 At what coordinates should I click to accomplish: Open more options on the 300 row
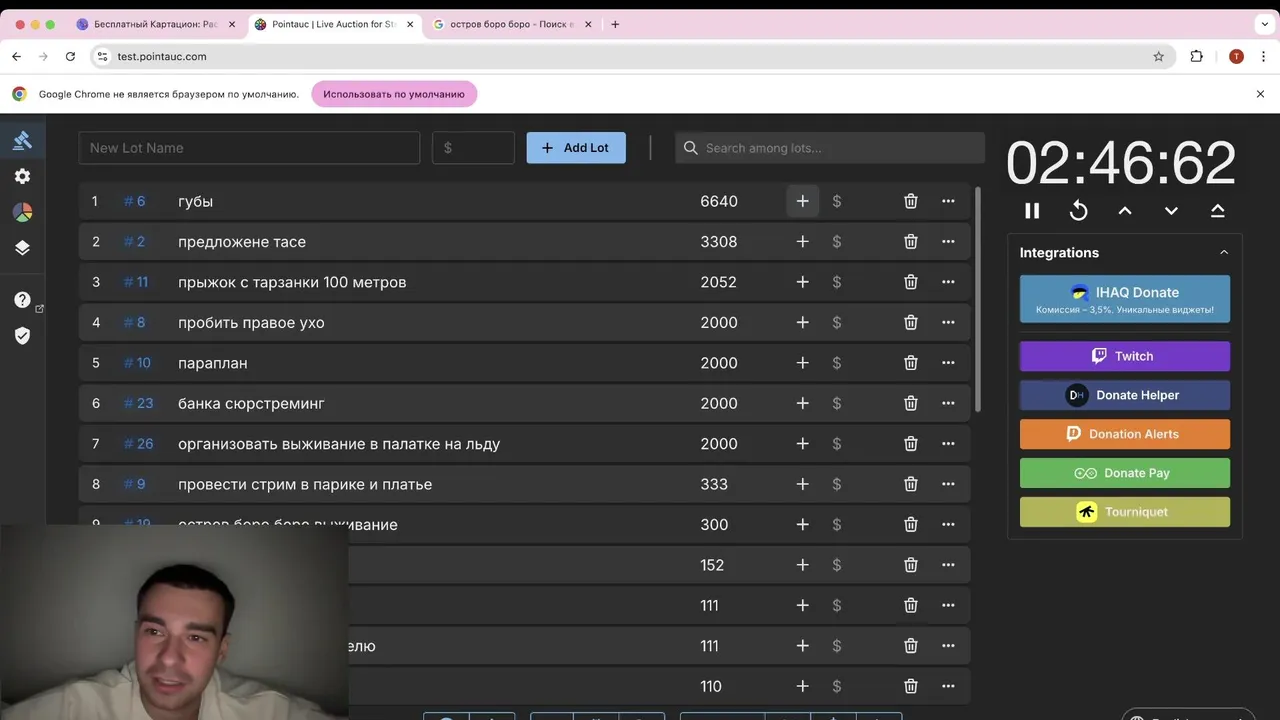tap(948, 525)
